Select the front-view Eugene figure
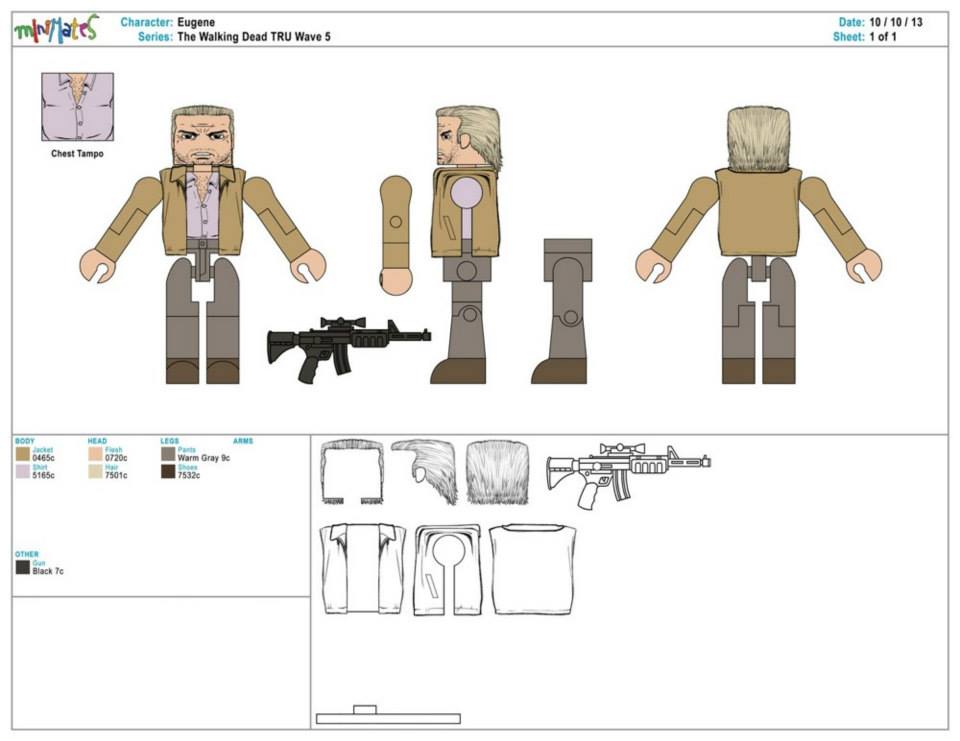Viewport: 960px width, 741px height. click(203, 245)
